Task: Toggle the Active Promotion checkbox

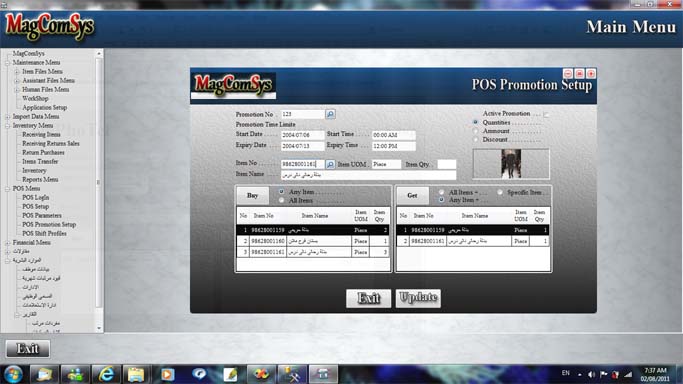Action: pyautogui.click(x=546, y=114)
